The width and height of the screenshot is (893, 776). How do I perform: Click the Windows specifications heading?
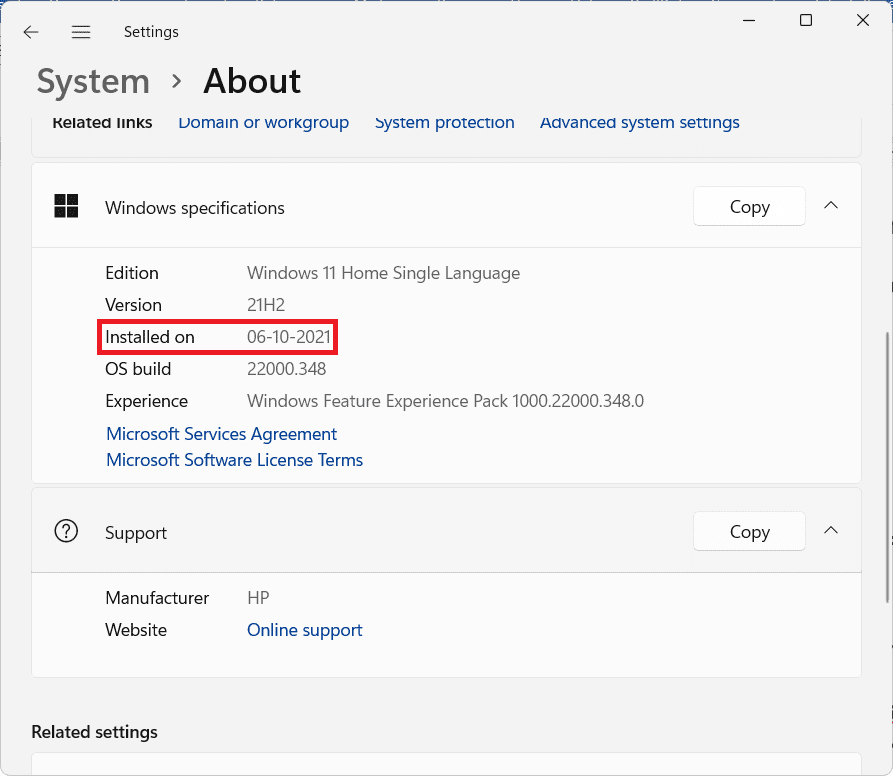pyautogui.click(x=195, y=208)
